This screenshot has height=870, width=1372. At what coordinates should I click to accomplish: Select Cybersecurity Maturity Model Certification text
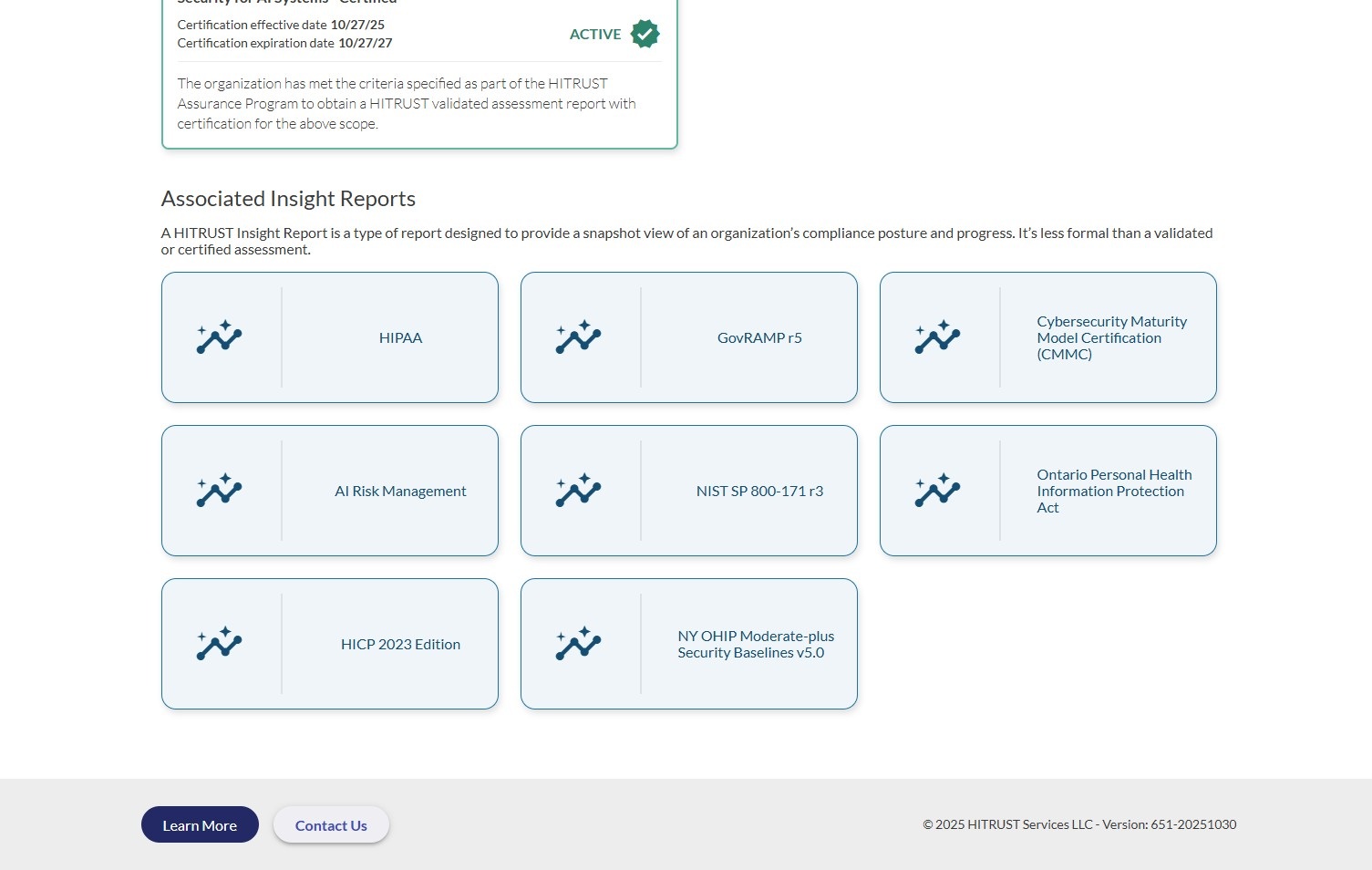pos(1110,338)
